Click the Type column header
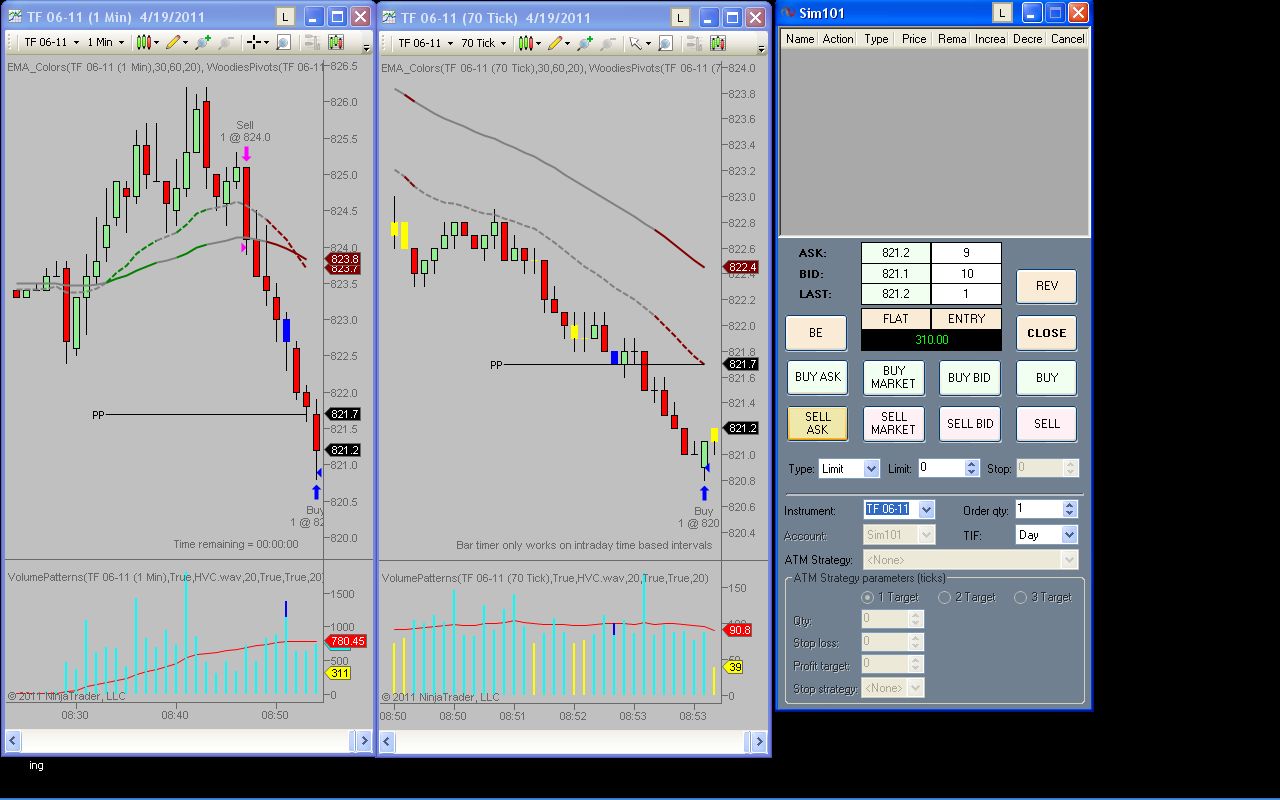Viewport: 1280px width, 800px height. [x=876, y=39]
